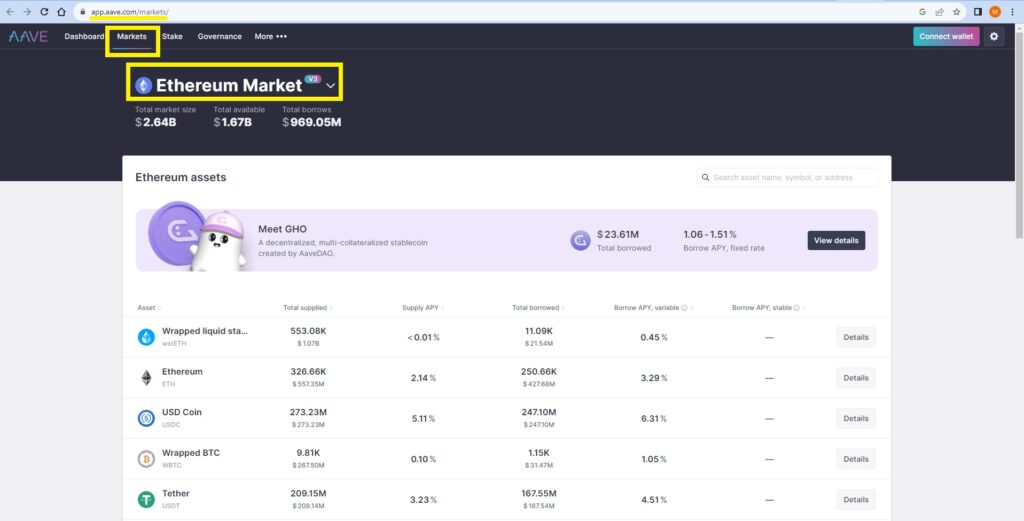Viewport: 1024px width, 521px height.
Task: Click the Ethereum logo beside market title
Action: (144, 86)
